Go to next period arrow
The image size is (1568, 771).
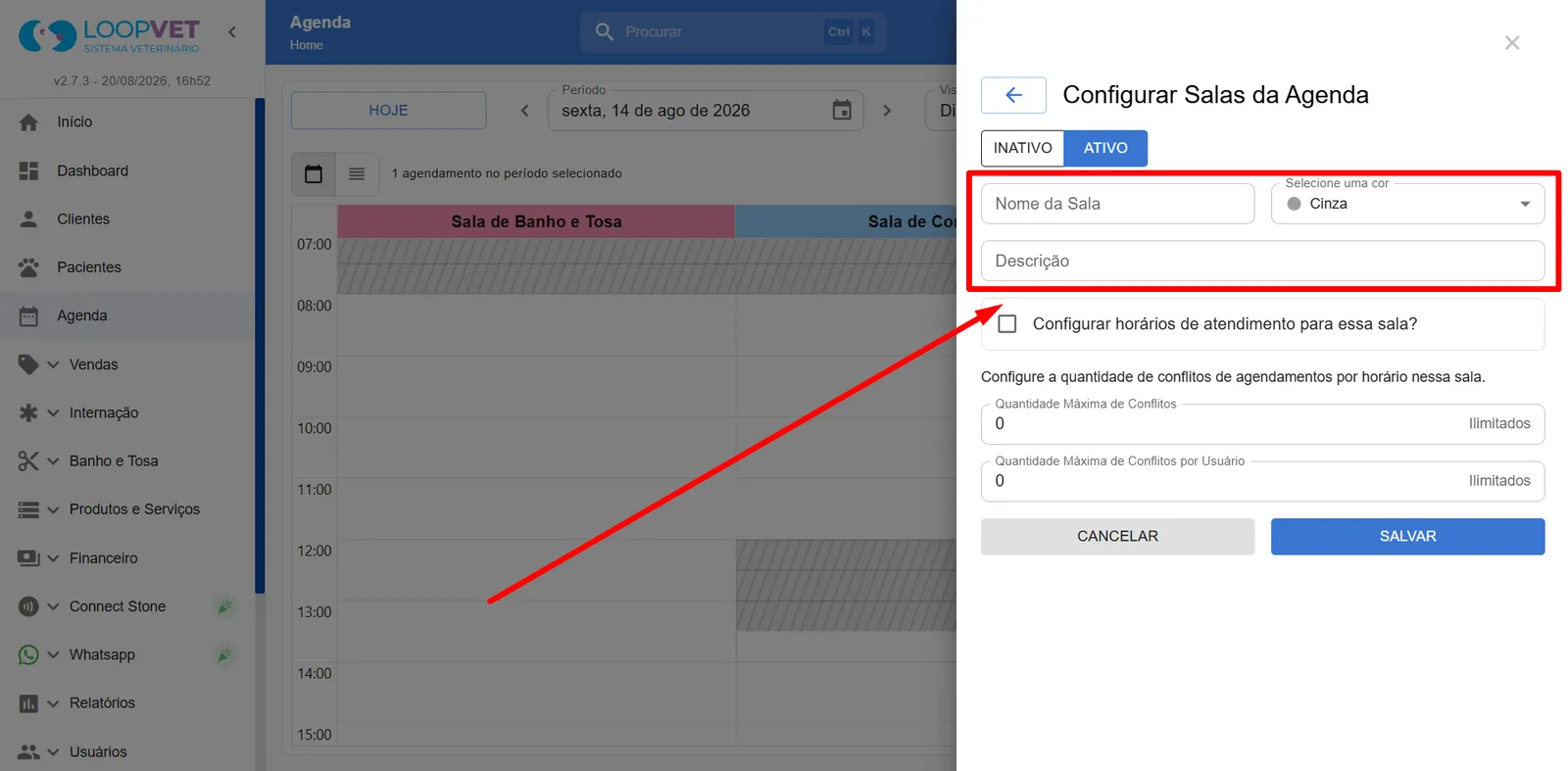pyautogui.click(x=887, y=111)
